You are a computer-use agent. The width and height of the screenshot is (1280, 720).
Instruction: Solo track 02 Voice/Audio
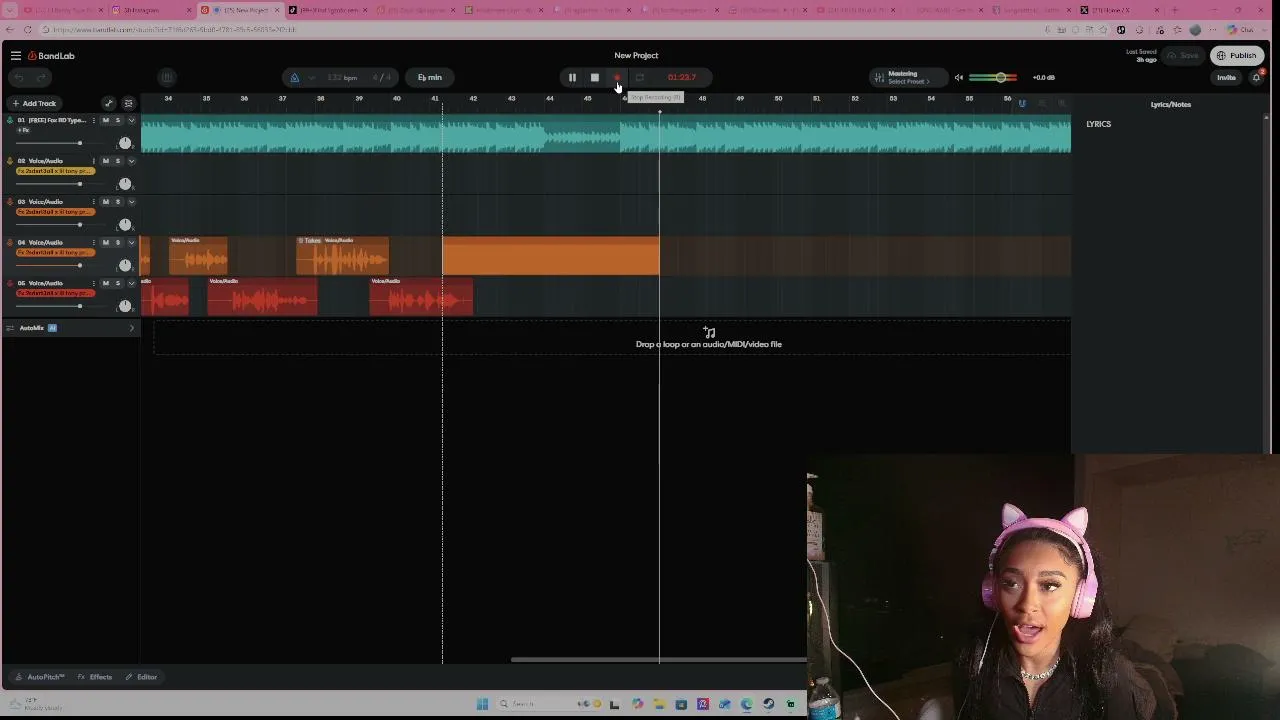tap(117, 161)
